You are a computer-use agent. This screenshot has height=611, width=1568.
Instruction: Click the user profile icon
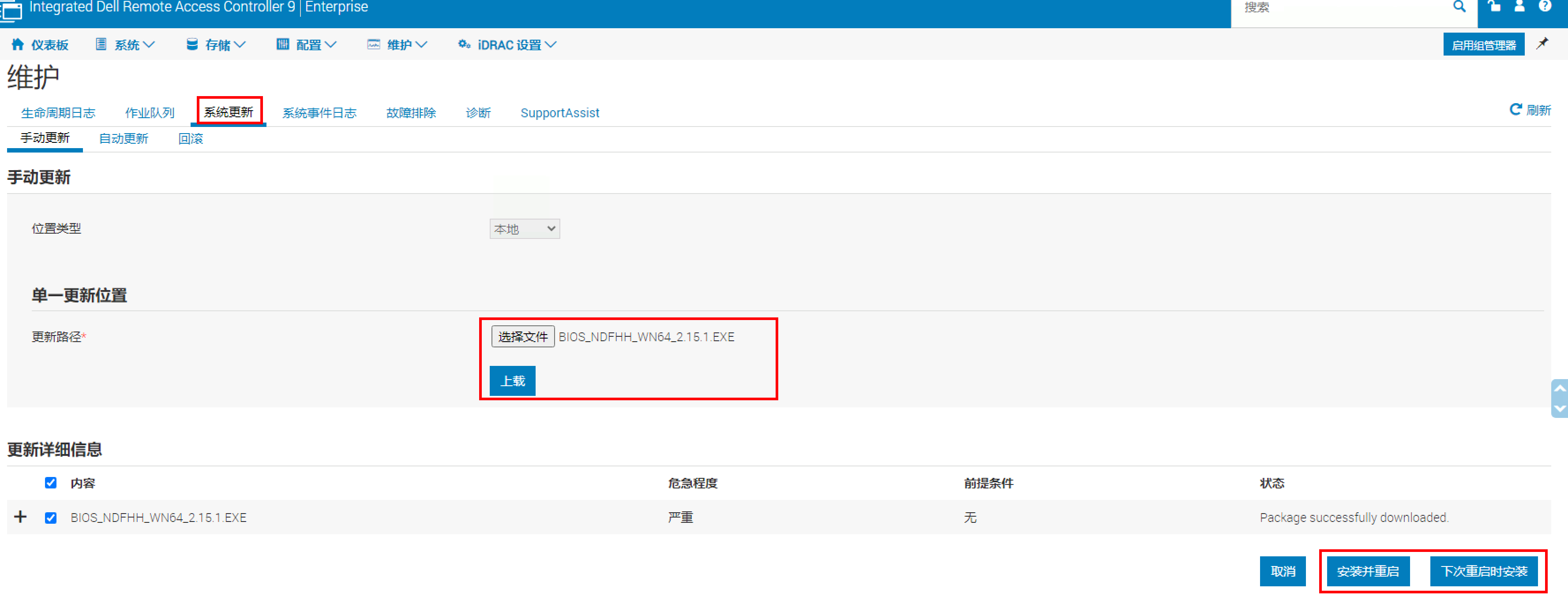click(1519, 7)
